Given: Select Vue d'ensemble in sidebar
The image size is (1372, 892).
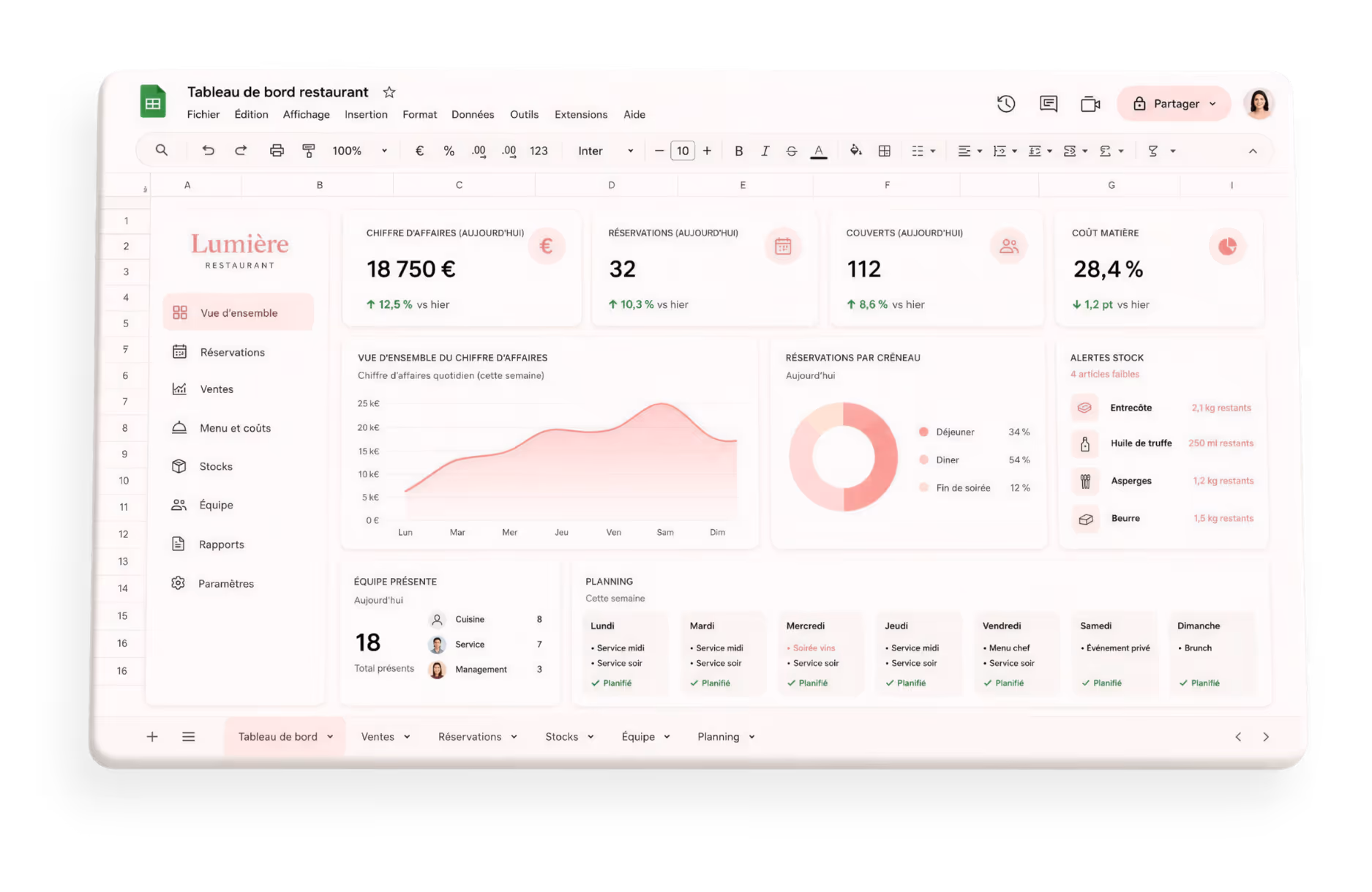Looking at the screenshot, I should tap(239, 312).
